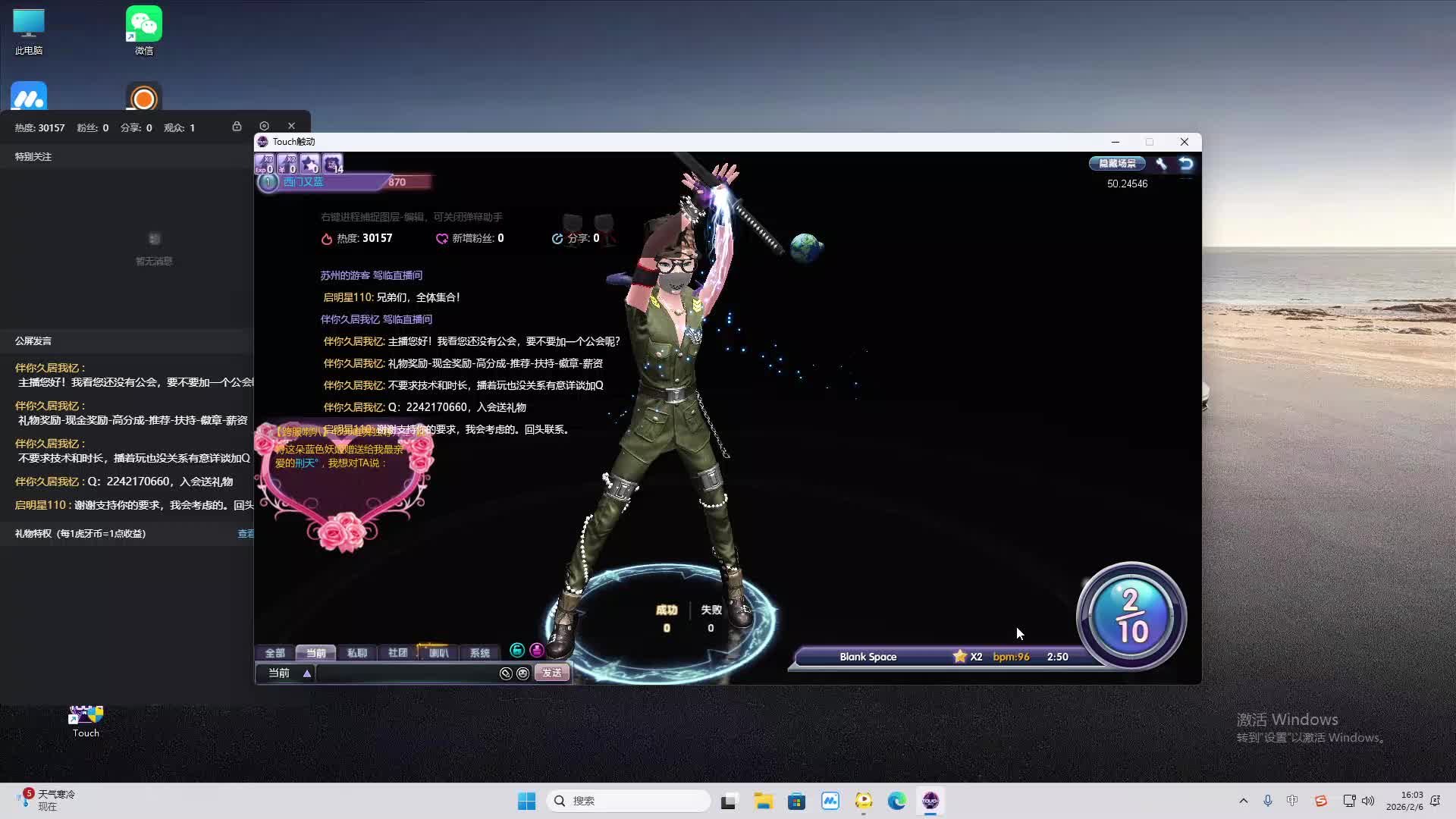The height and width of the screenshot is (819, 1456).
Task: Click the star item icon at top left
Action: coord(309,164)
